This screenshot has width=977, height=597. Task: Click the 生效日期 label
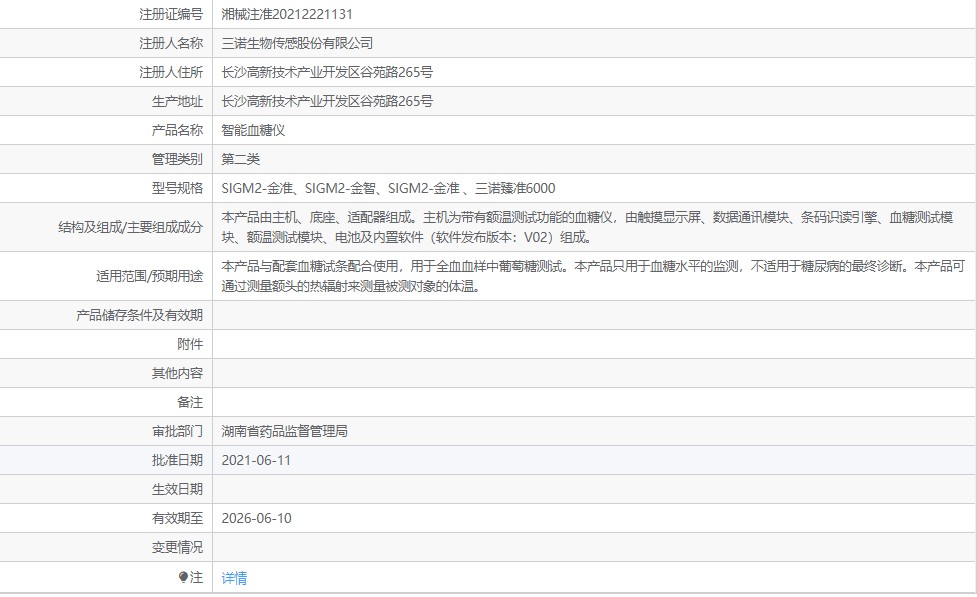177,489
